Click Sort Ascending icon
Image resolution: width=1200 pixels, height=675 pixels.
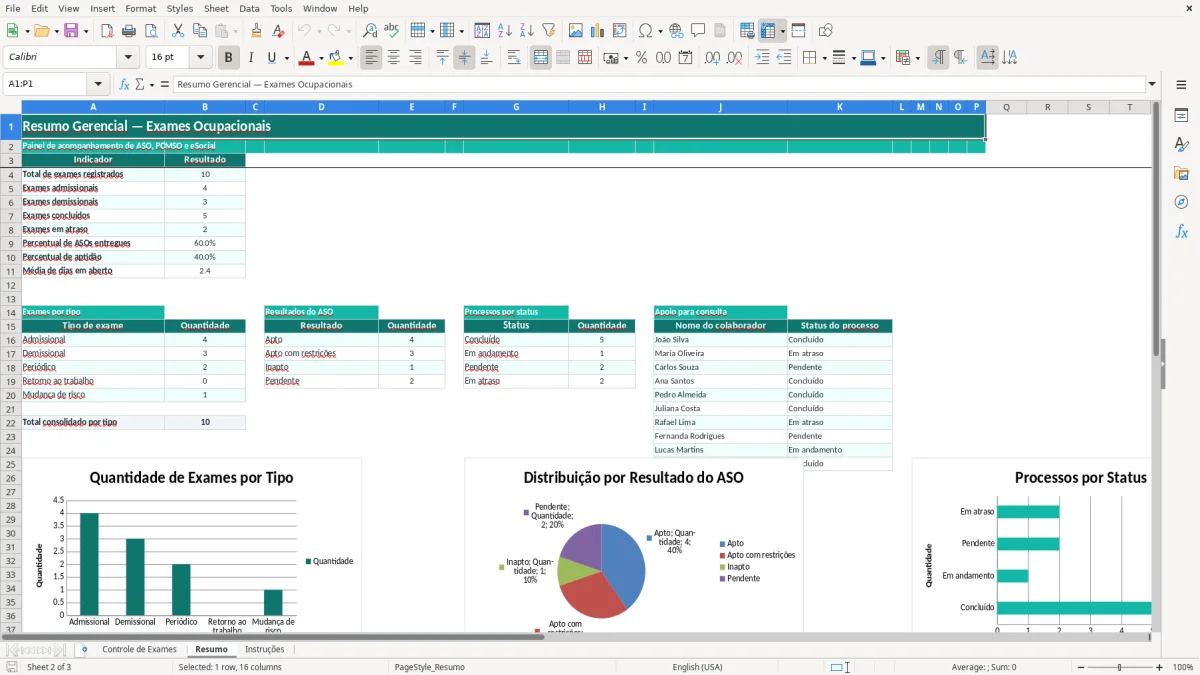click(x=505, y=30)
